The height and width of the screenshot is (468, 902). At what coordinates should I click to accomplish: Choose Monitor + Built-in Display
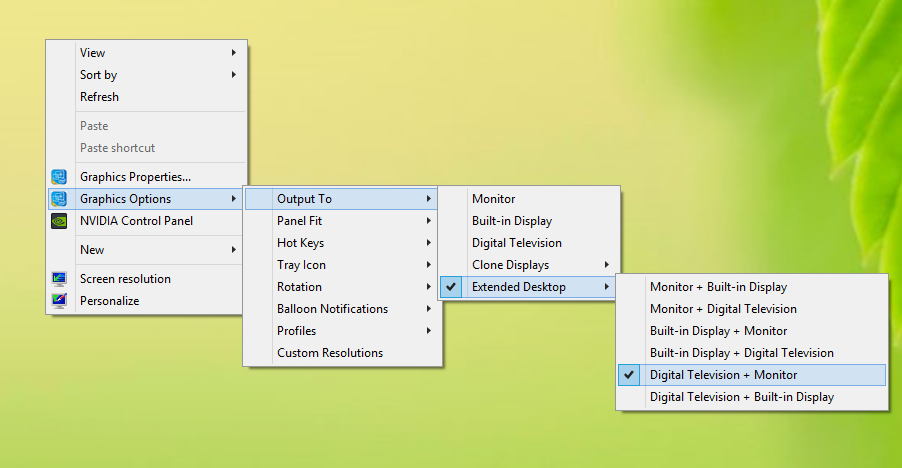coord(752,286)
